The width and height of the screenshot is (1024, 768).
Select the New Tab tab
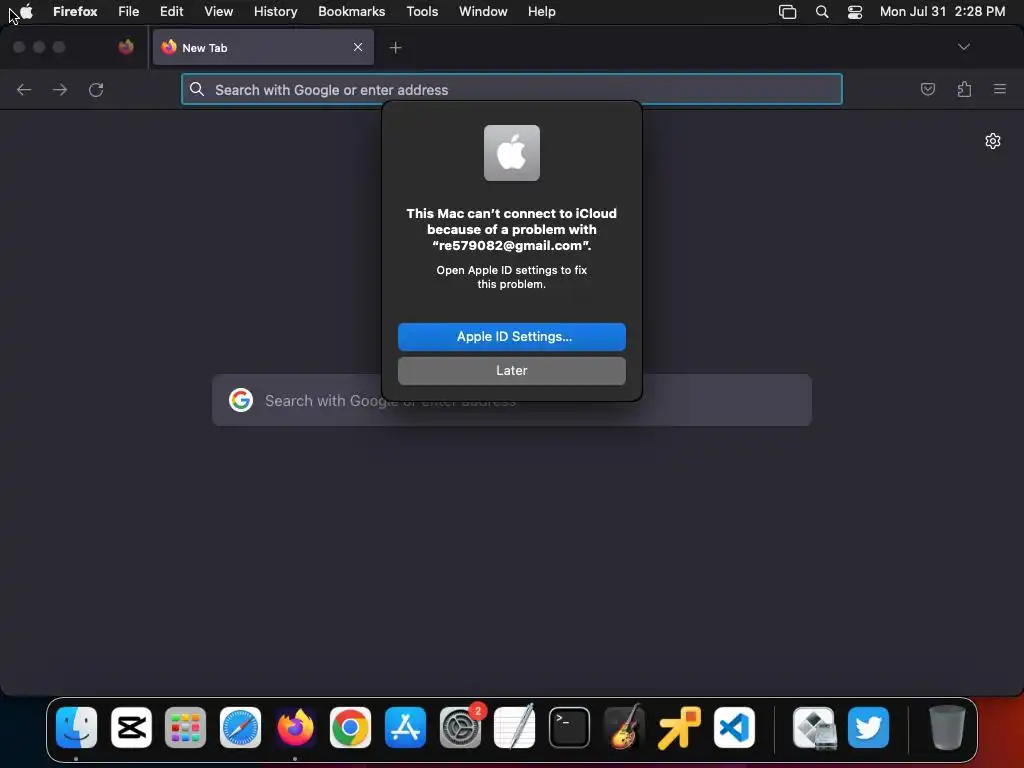point(263,47)
